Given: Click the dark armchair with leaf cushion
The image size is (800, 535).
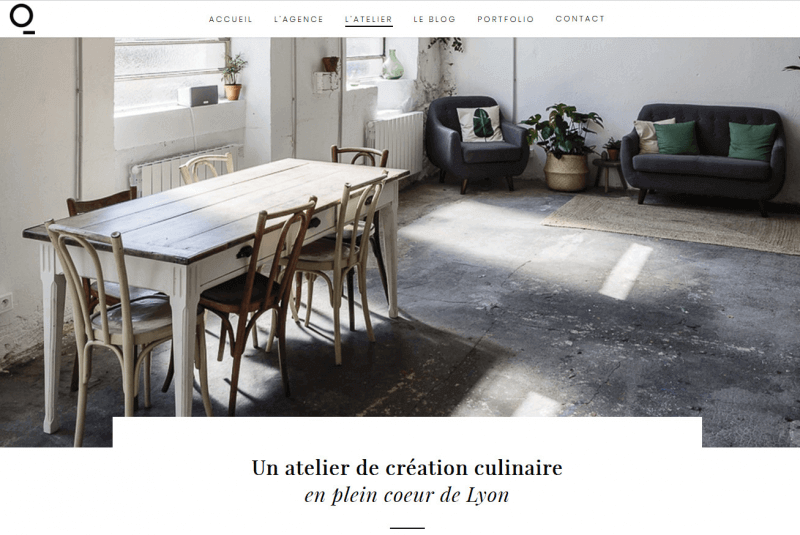Looking at the screenshot, I should tap(477, 143).
